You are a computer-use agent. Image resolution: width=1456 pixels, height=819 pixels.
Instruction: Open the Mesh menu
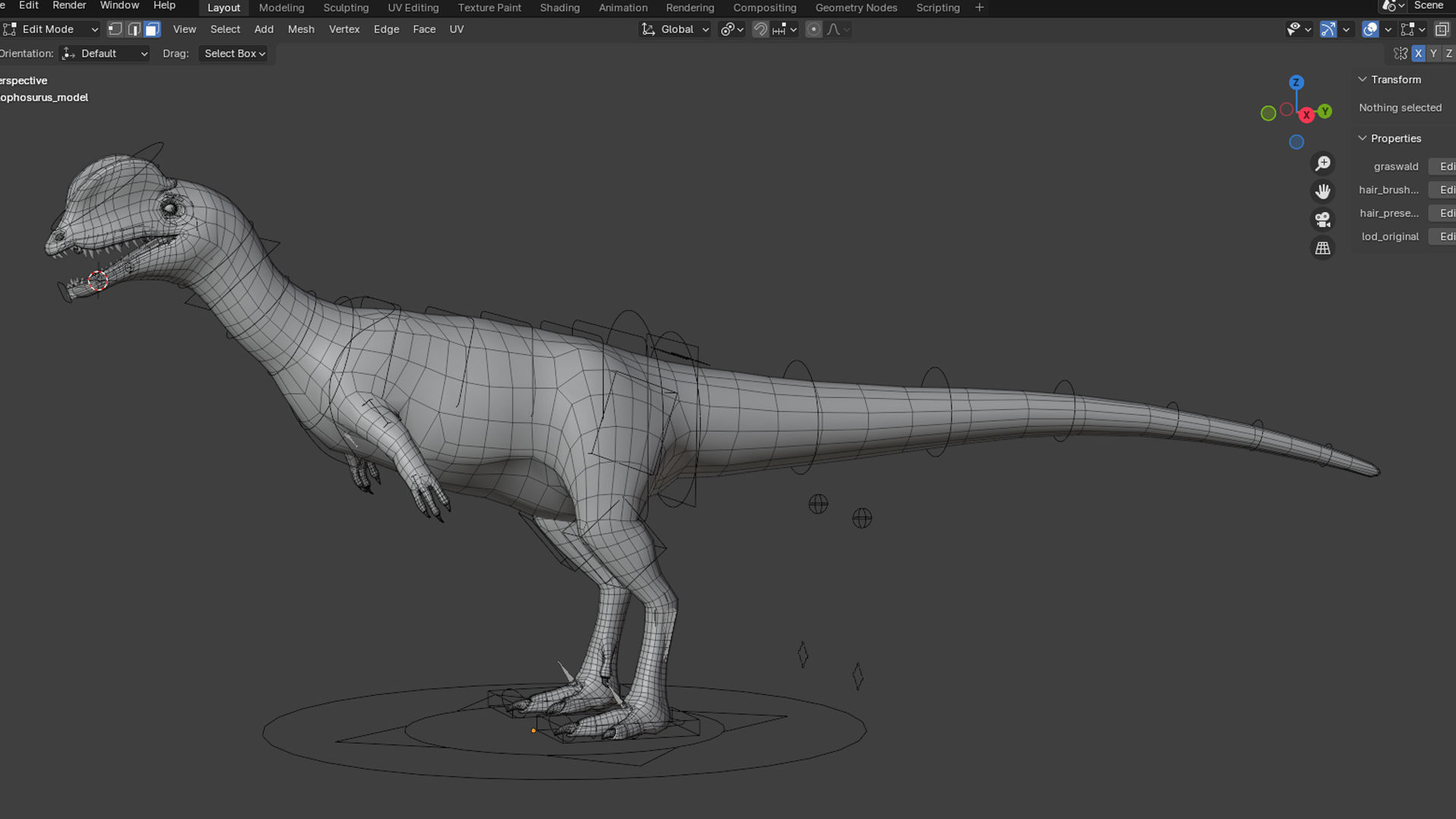click(300, 30)
